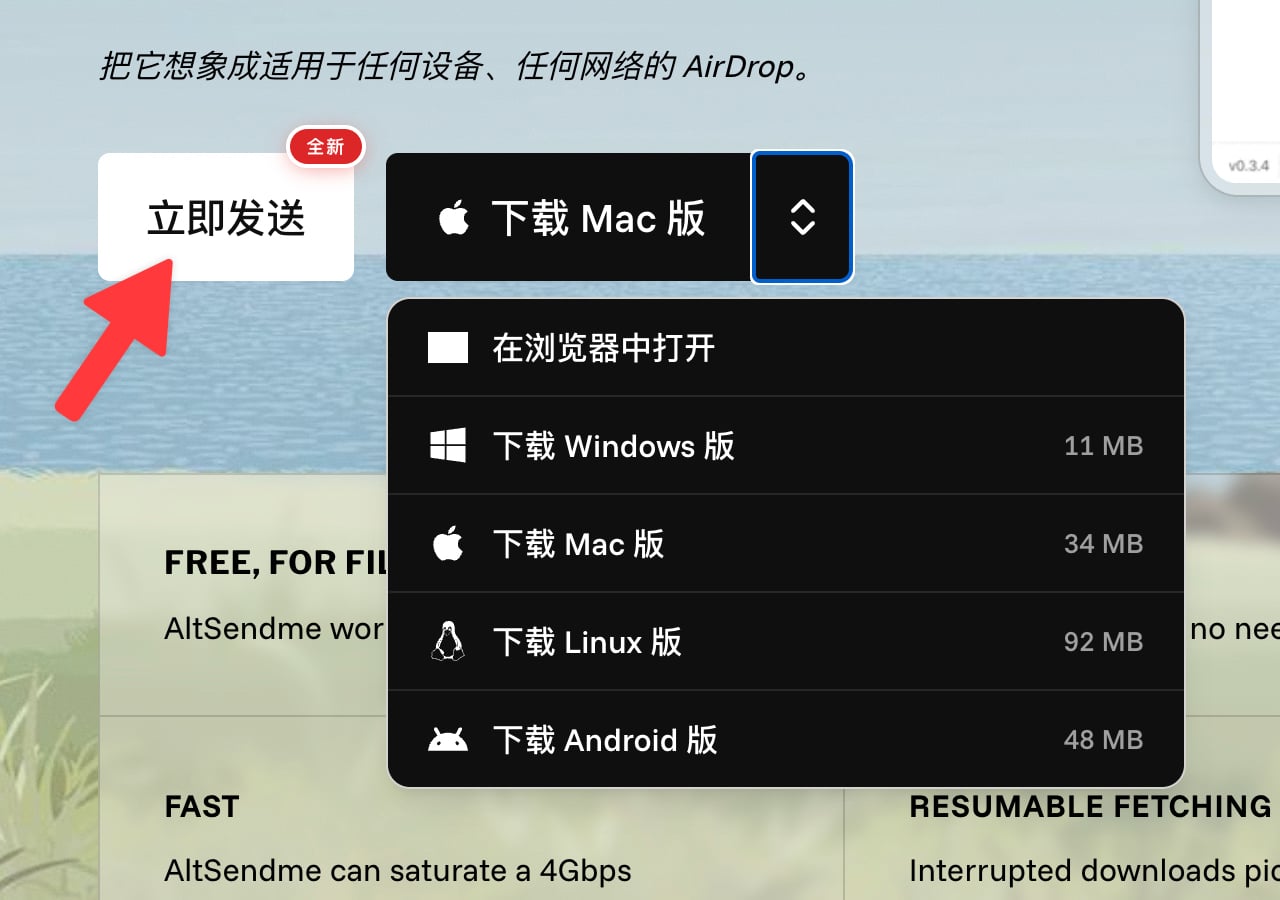Click the 92 MB size label

click(x=1103, y=642)
